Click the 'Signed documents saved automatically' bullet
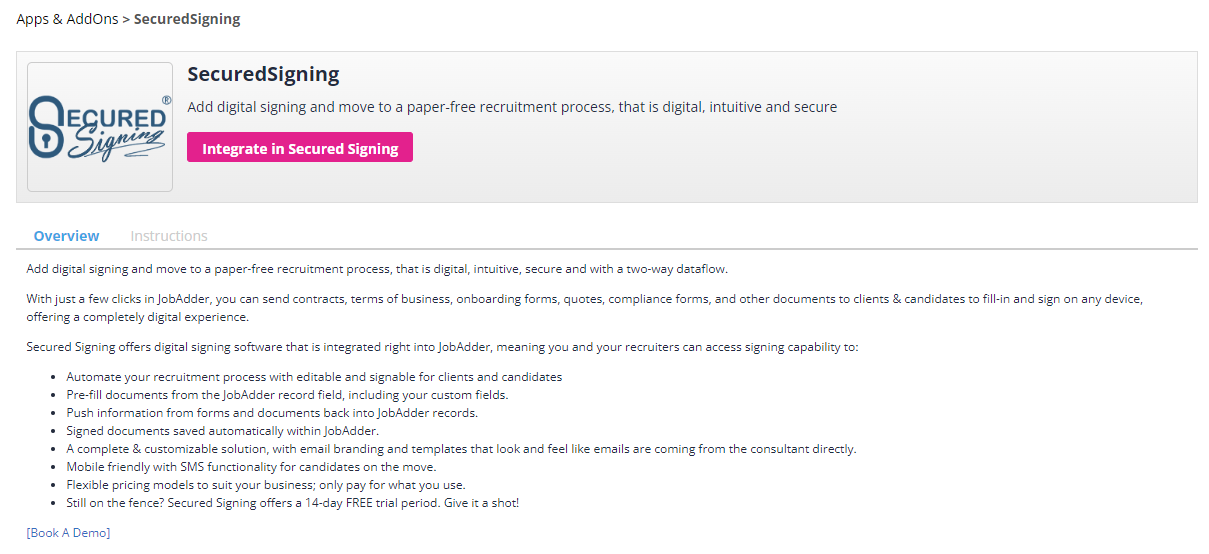 point(223,431)
